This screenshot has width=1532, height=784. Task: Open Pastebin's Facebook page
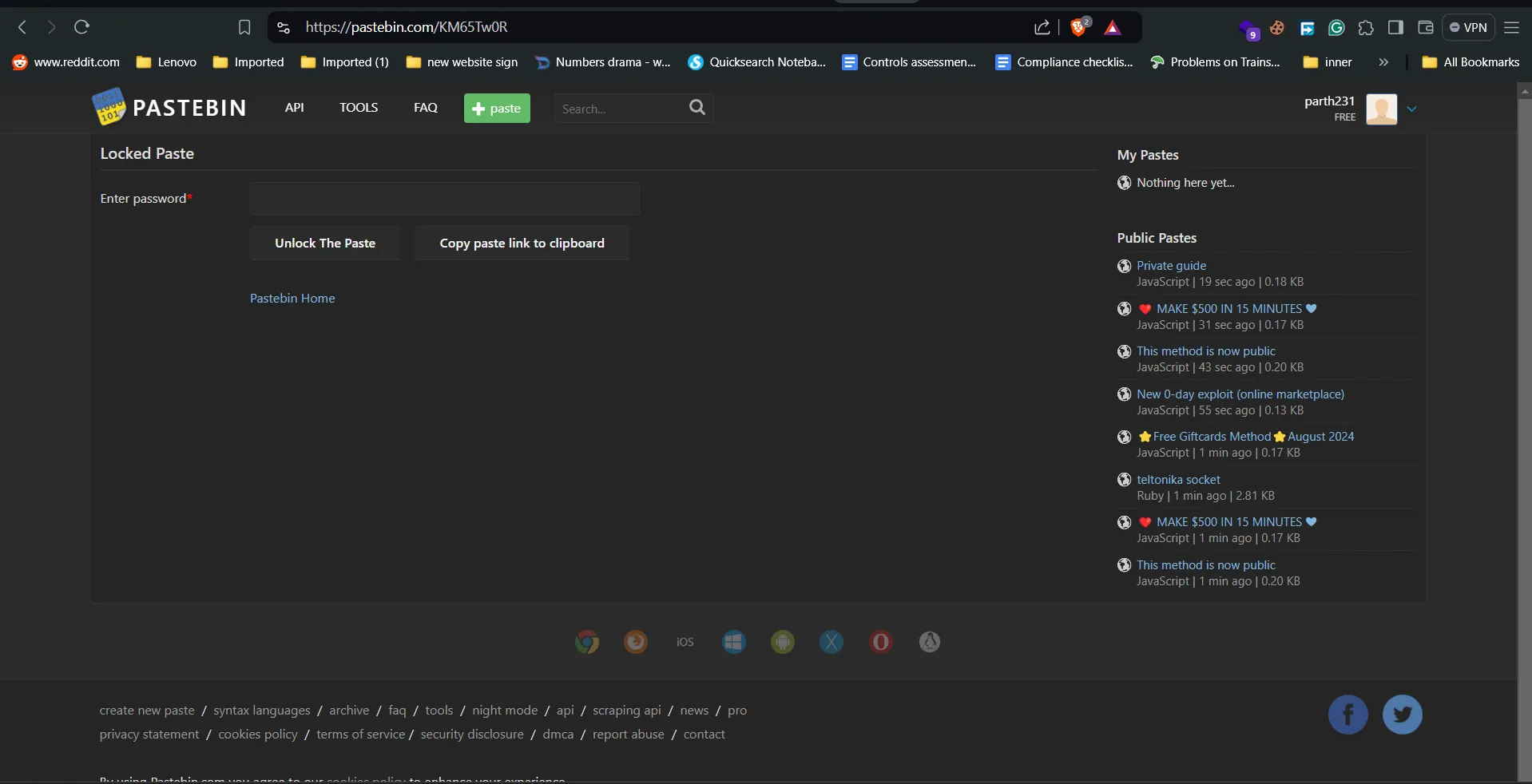coord(1347,715)
